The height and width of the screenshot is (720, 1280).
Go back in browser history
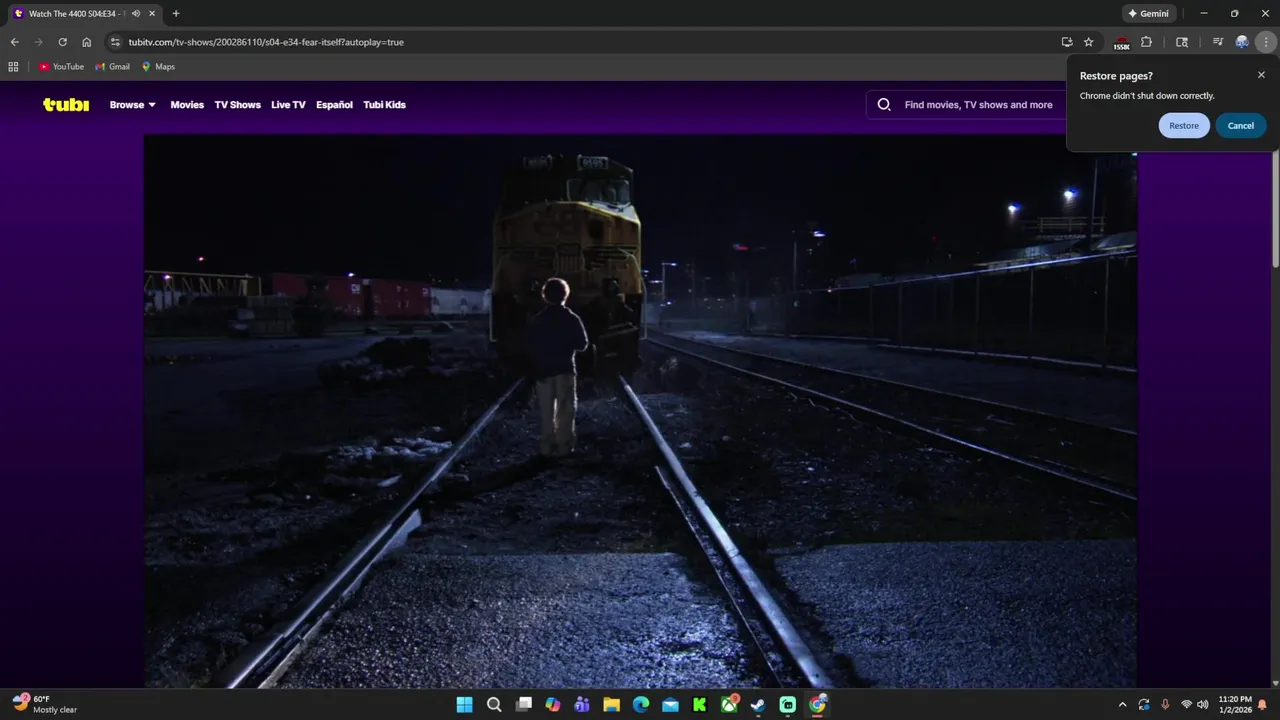(14, 42)
